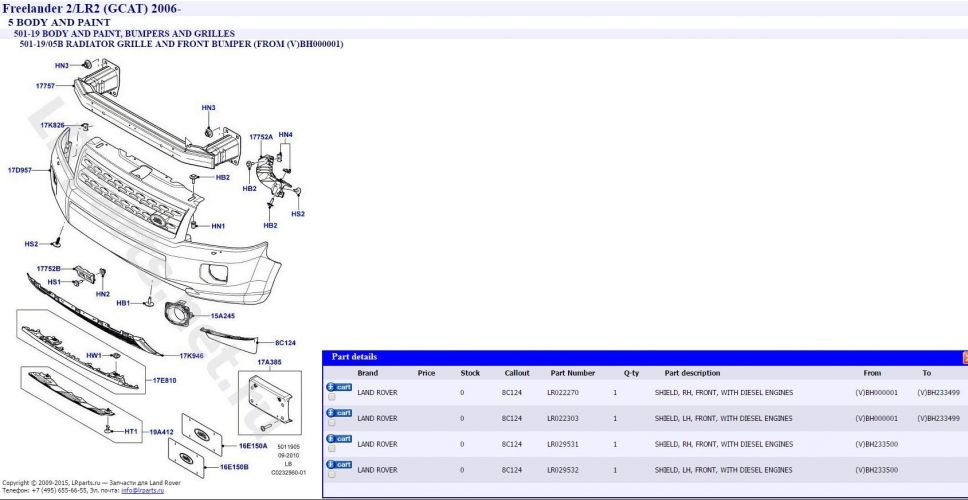The image size is (968, 500).
Task: Select callout 15A245 on the diagram
Action: pyautogui.click(x=223, y=316)
